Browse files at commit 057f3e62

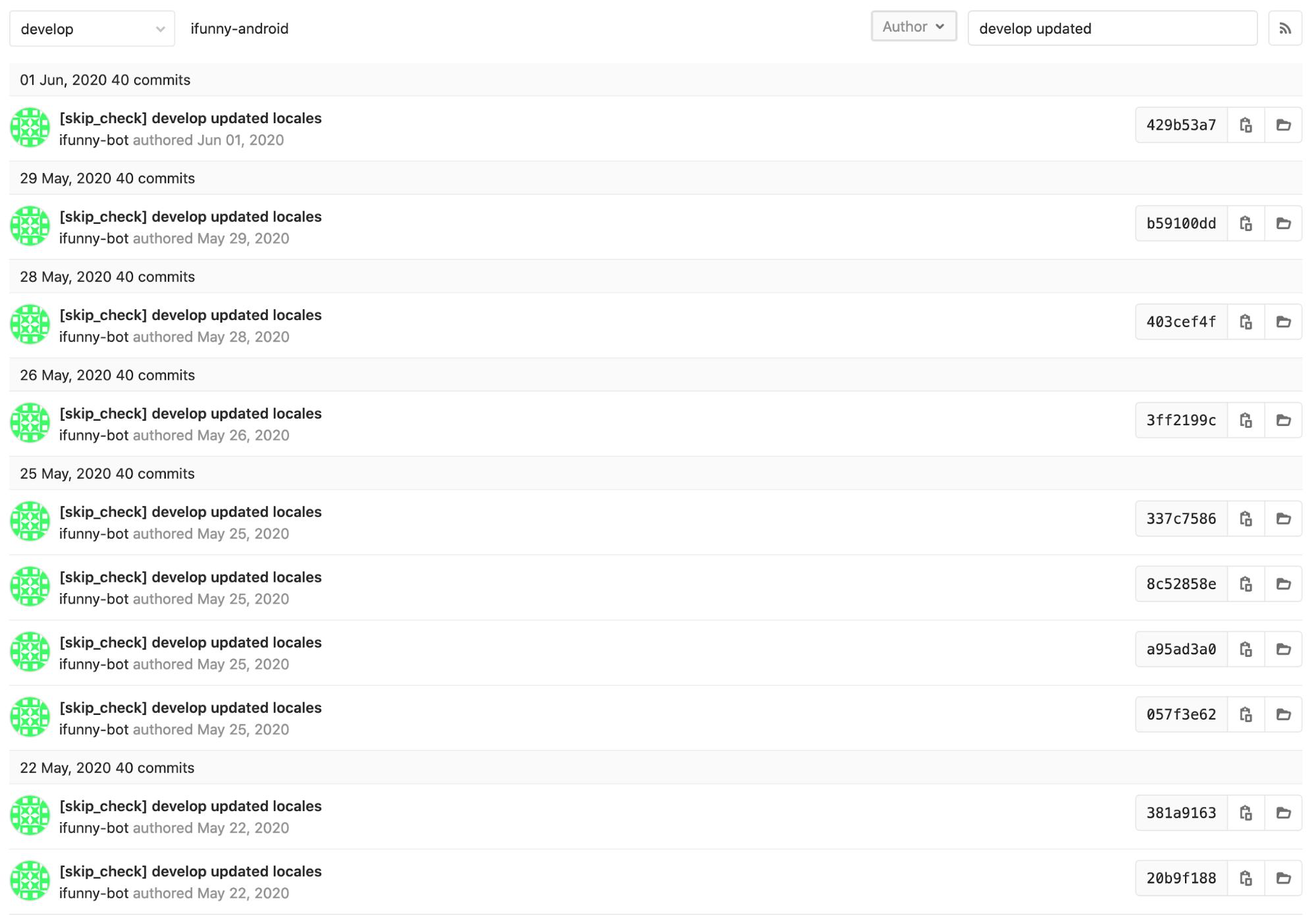[1283, 714]
